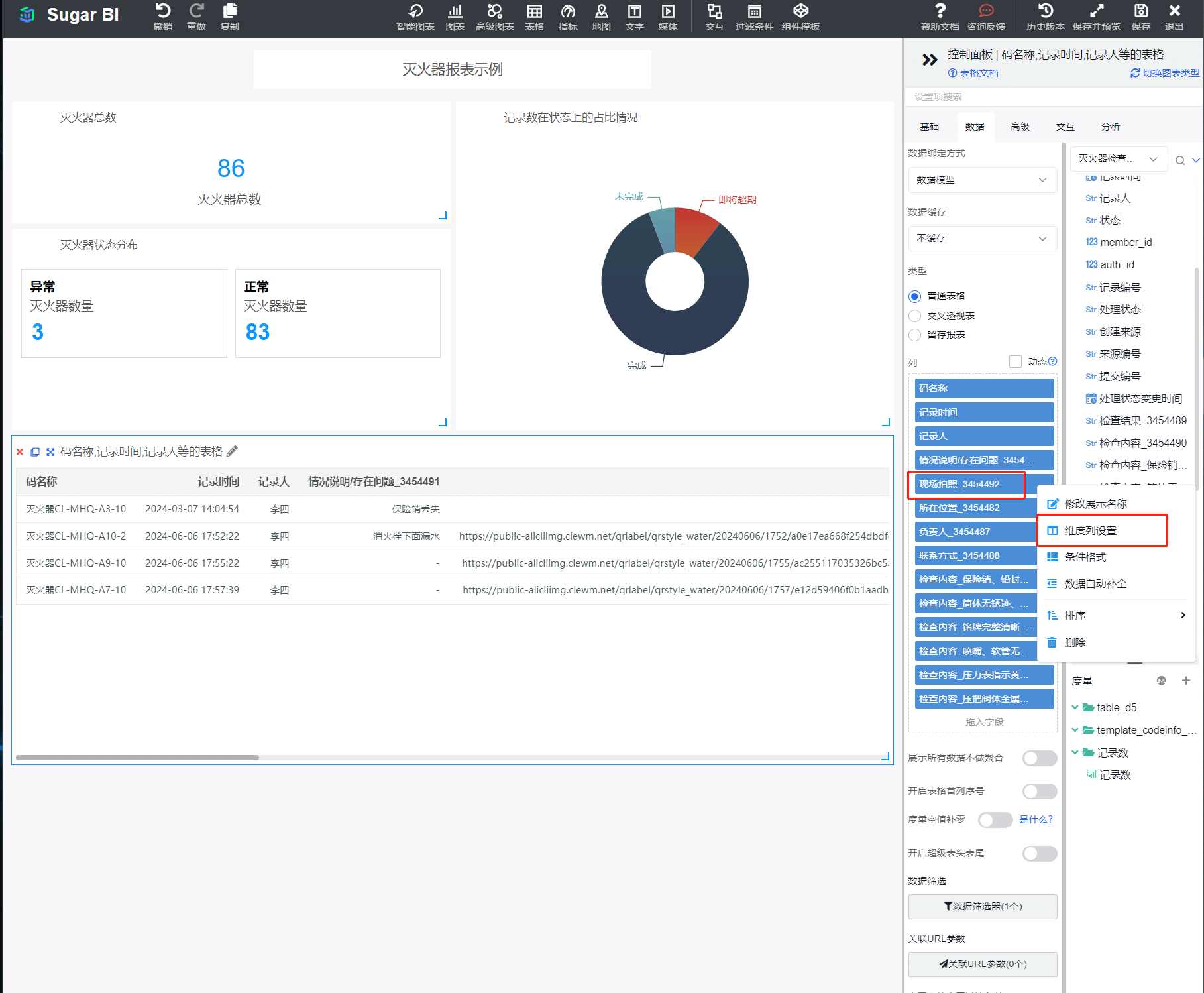Switch to the 高级 tab
Viewport: 1204px width, 993px height.
(x=1020, y=127)
